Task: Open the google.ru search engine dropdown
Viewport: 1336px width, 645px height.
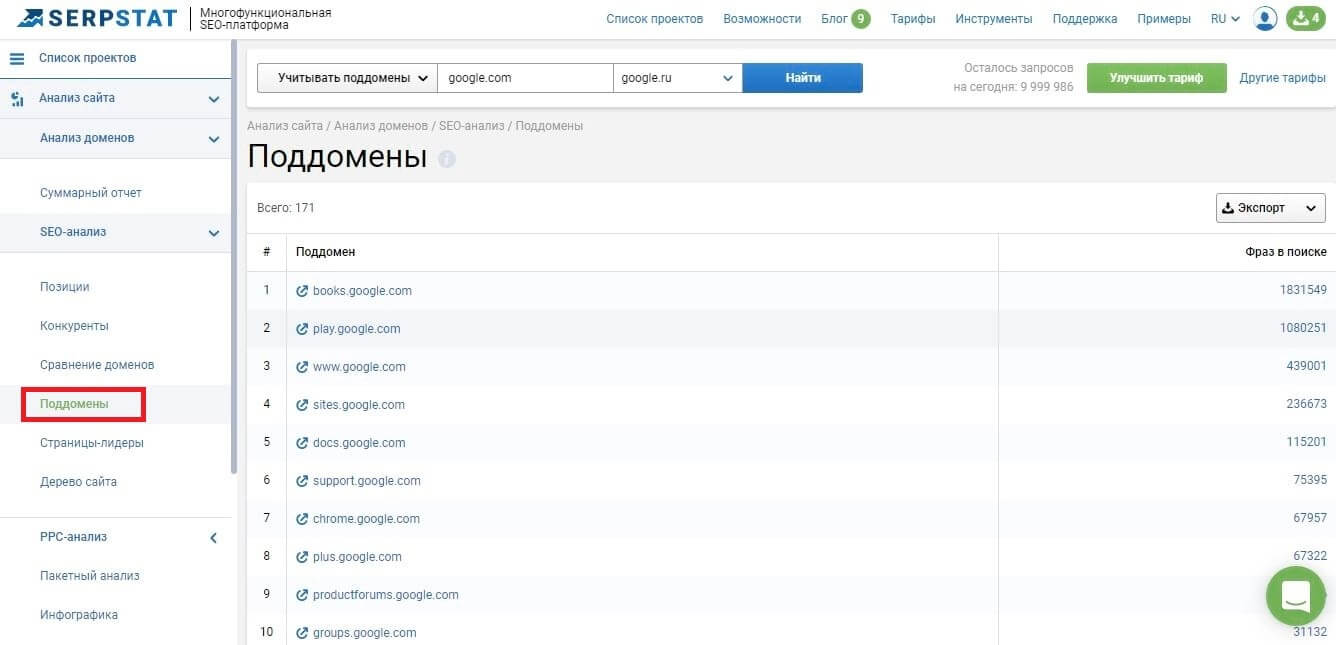Action: 677,78
